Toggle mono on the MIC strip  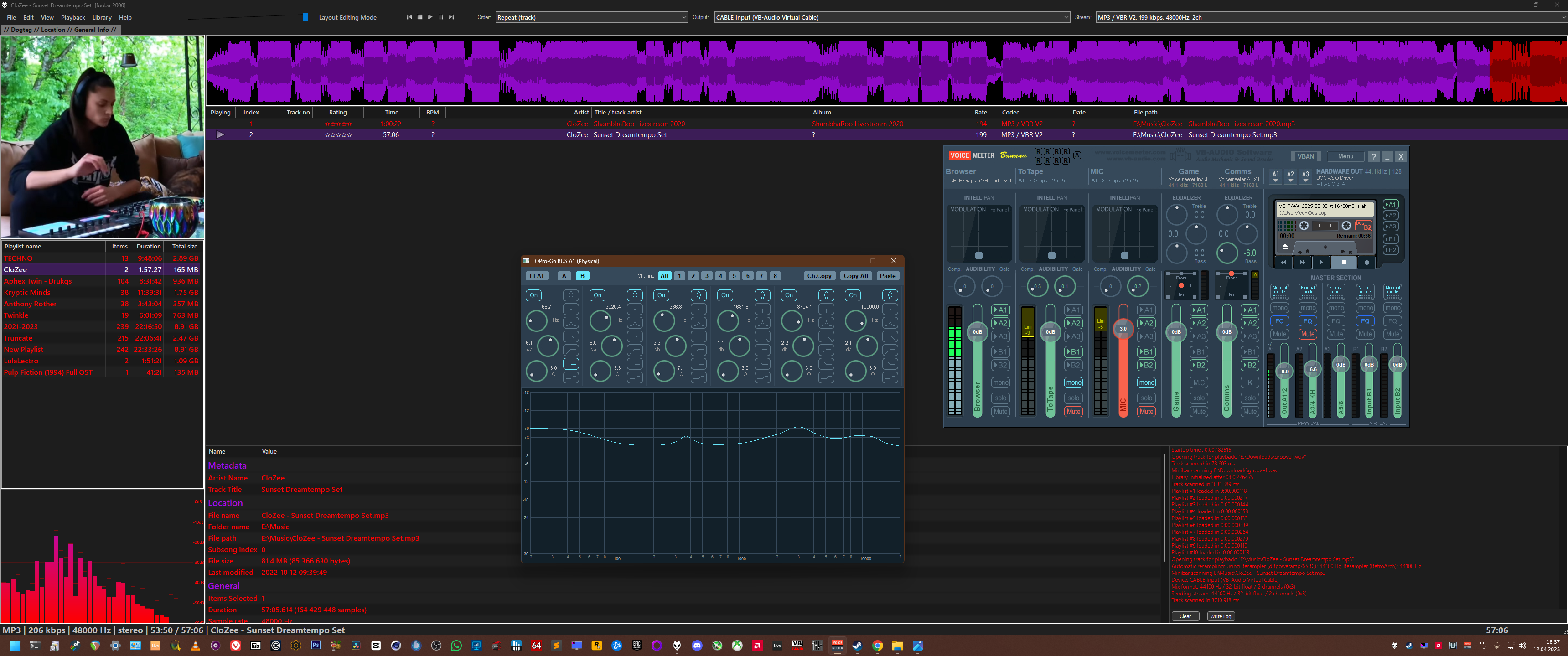tap(1146, 383)
